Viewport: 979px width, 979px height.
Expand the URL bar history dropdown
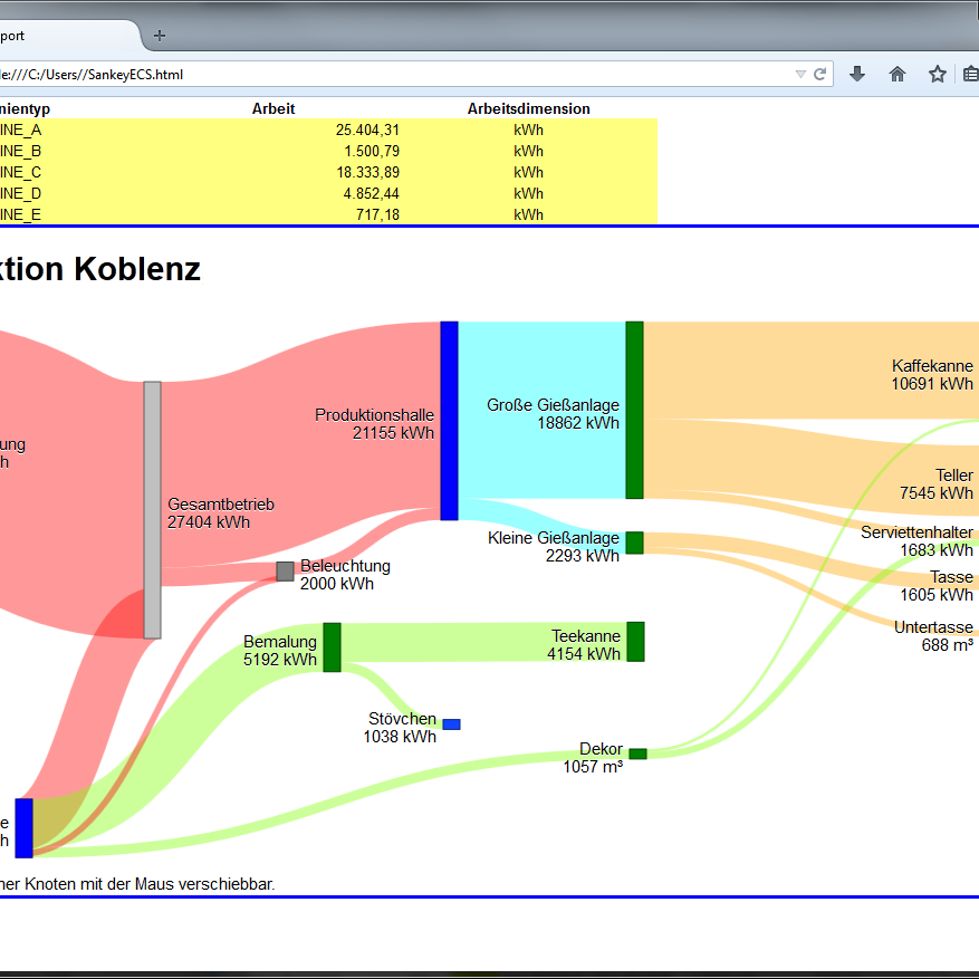[x=800, y=74]
